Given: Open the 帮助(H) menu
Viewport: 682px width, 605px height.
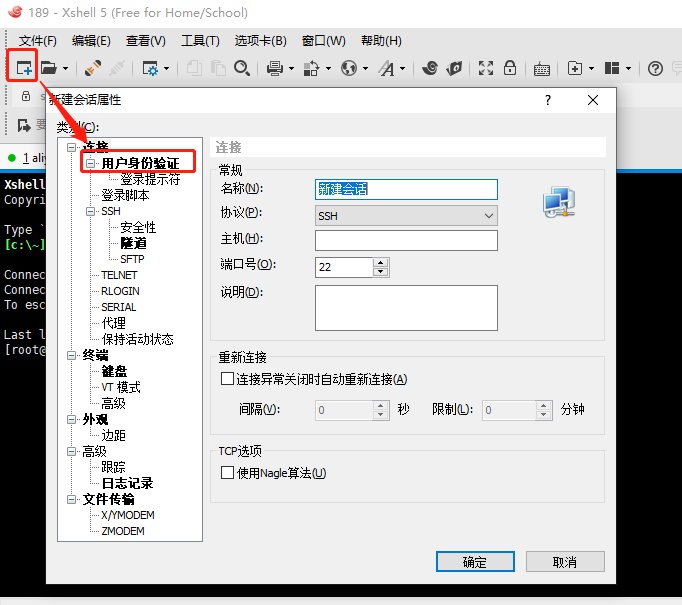Looking at the screenshot, I should pos(381,41).
